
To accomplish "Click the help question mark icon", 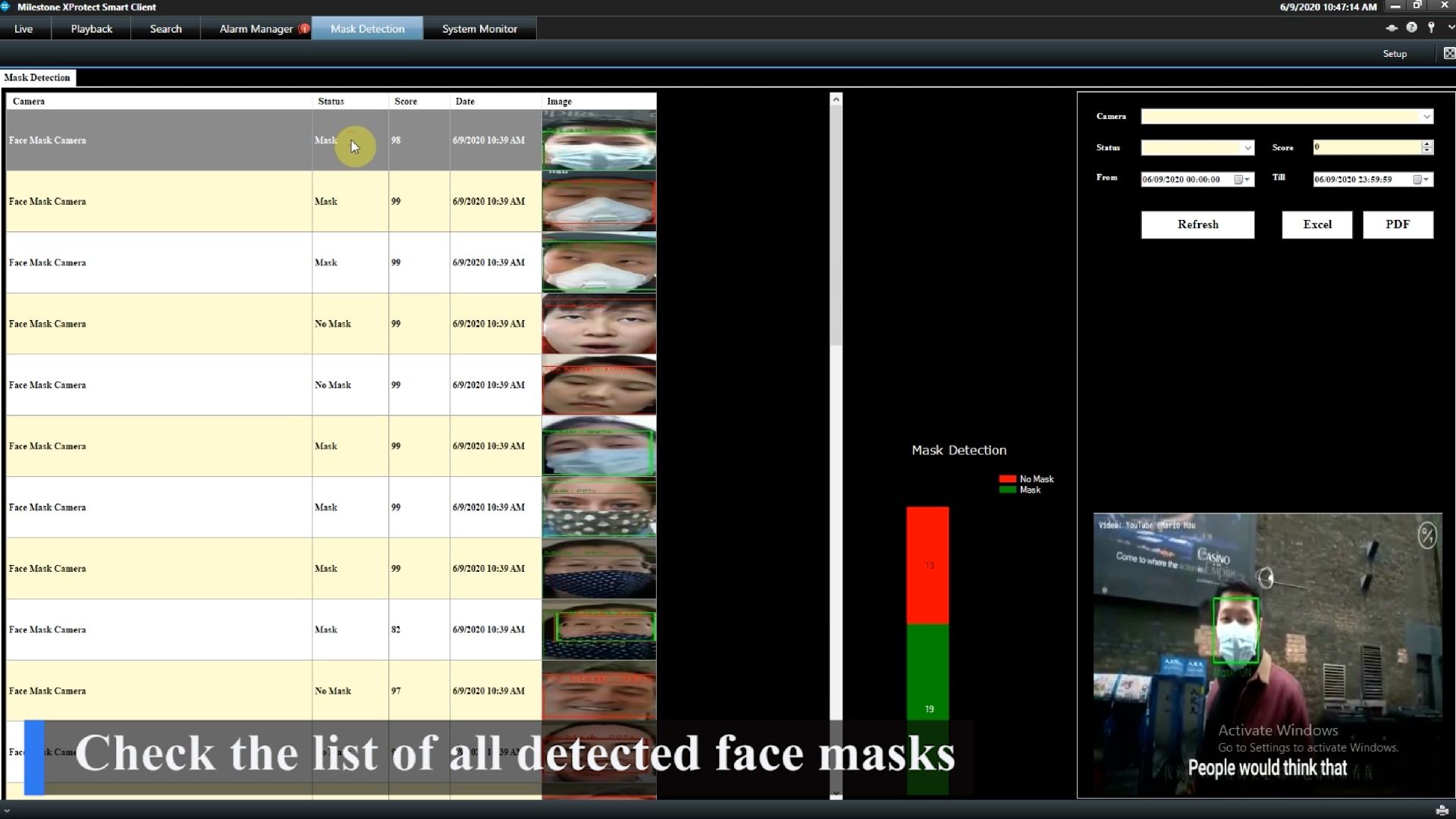I will [1411, 28].
